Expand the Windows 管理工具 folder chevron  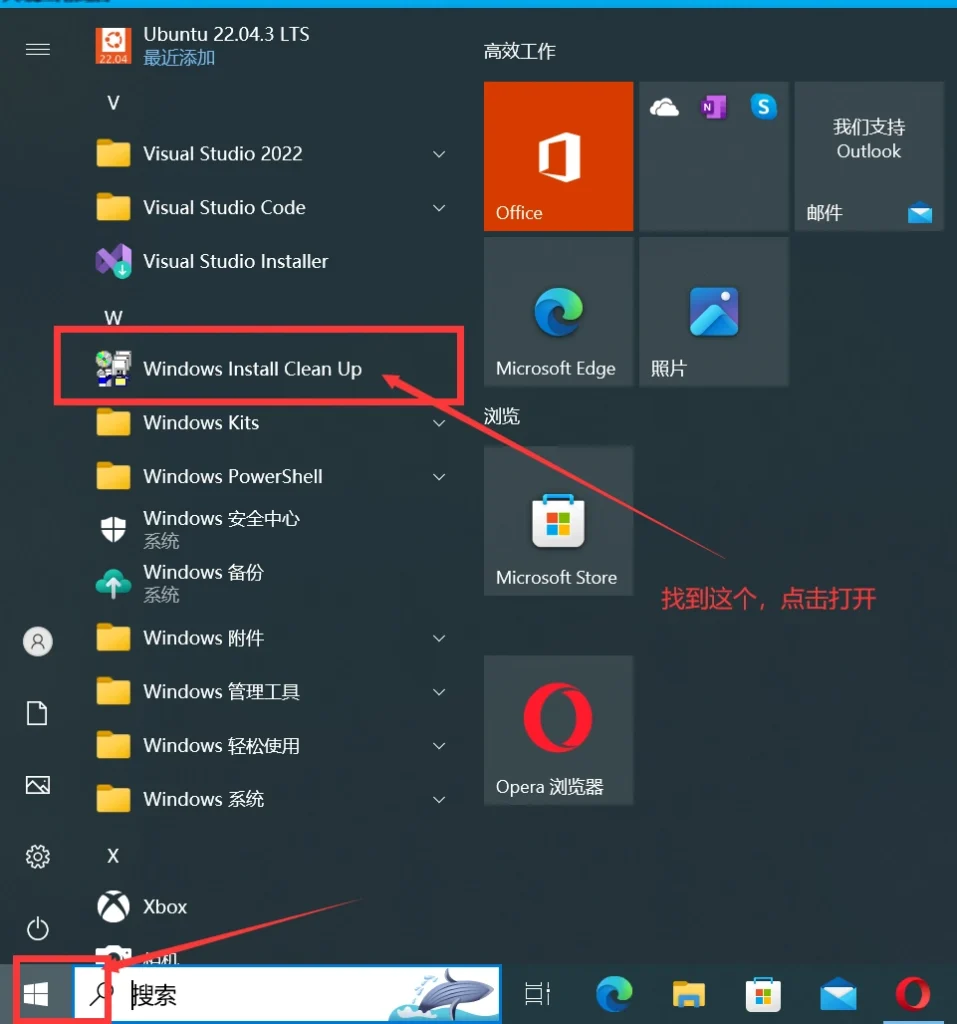pyautogui.click(x=440, y=692)
